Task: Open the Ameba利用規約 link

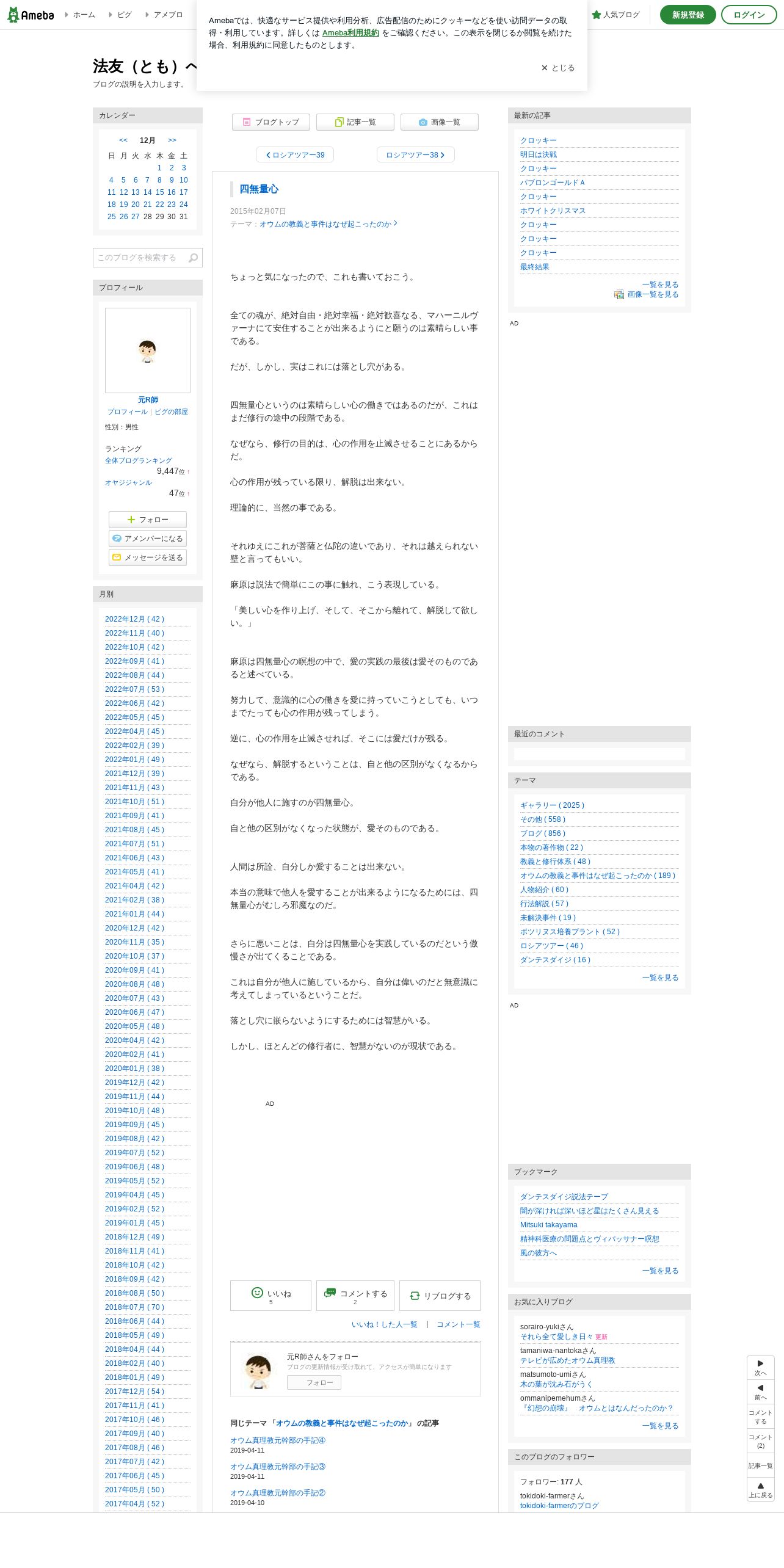Action: (x=350, y=33)
